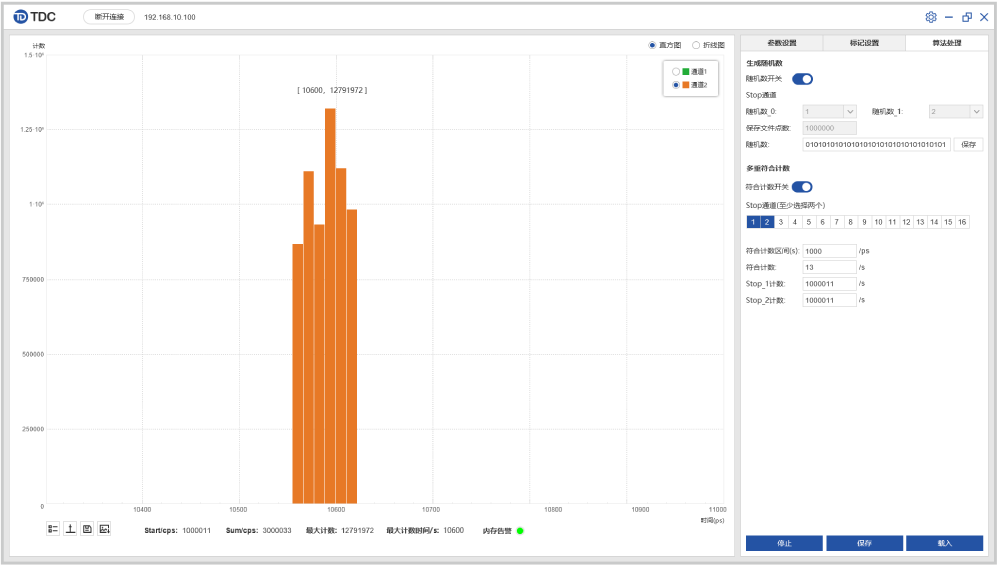Switch to the 标记设置 tab
This screenshot has width=999, height=565.
coord(864,43)
